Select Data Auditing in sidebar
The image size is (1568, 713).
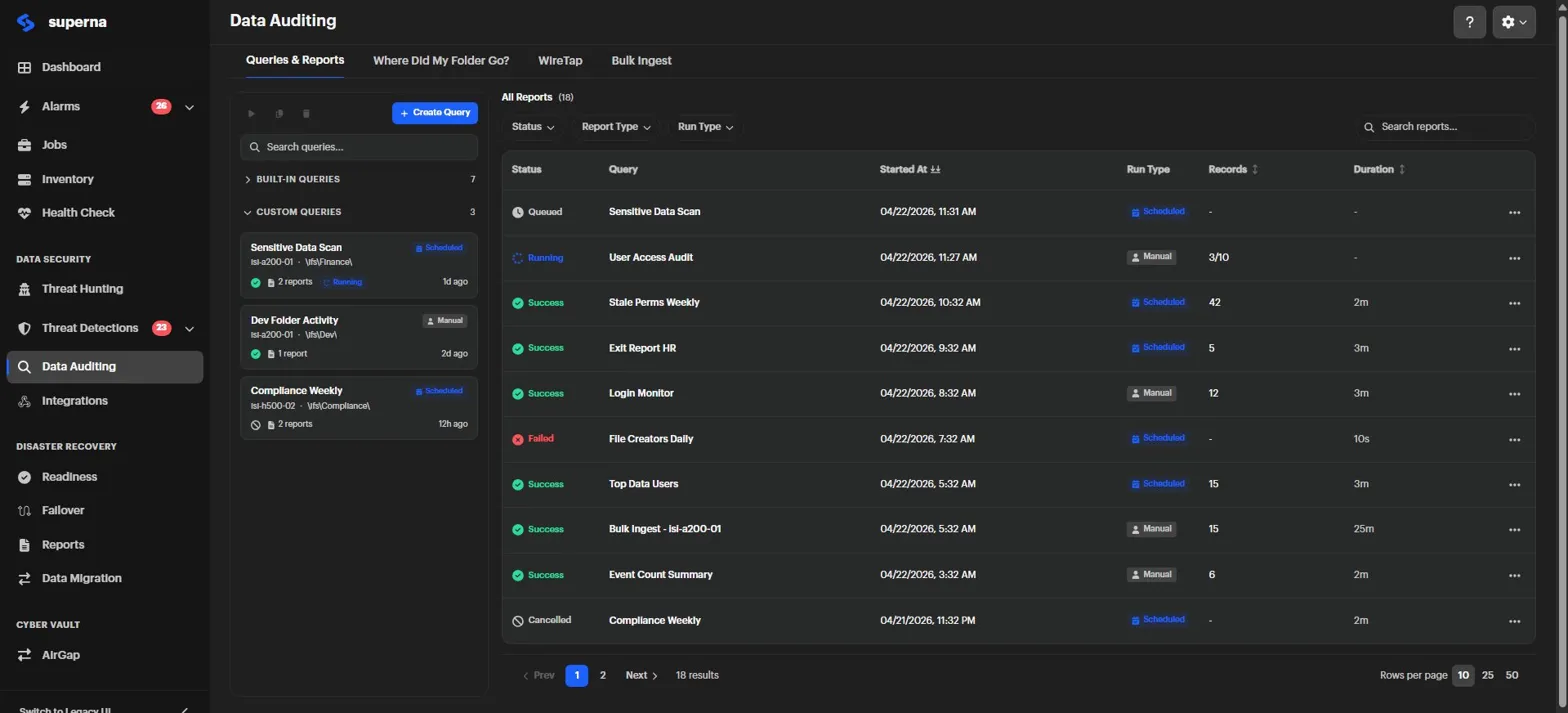pos(105,367)
